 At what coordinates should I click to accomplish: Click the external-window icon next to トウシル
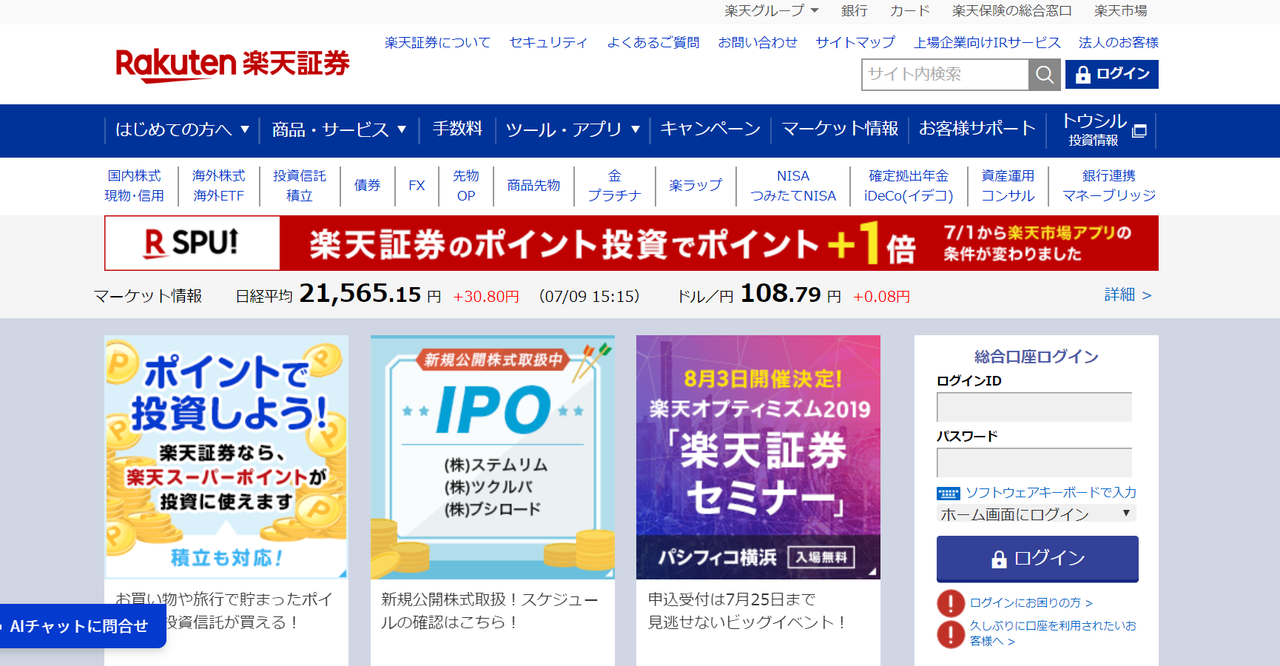click(1139, 131)
